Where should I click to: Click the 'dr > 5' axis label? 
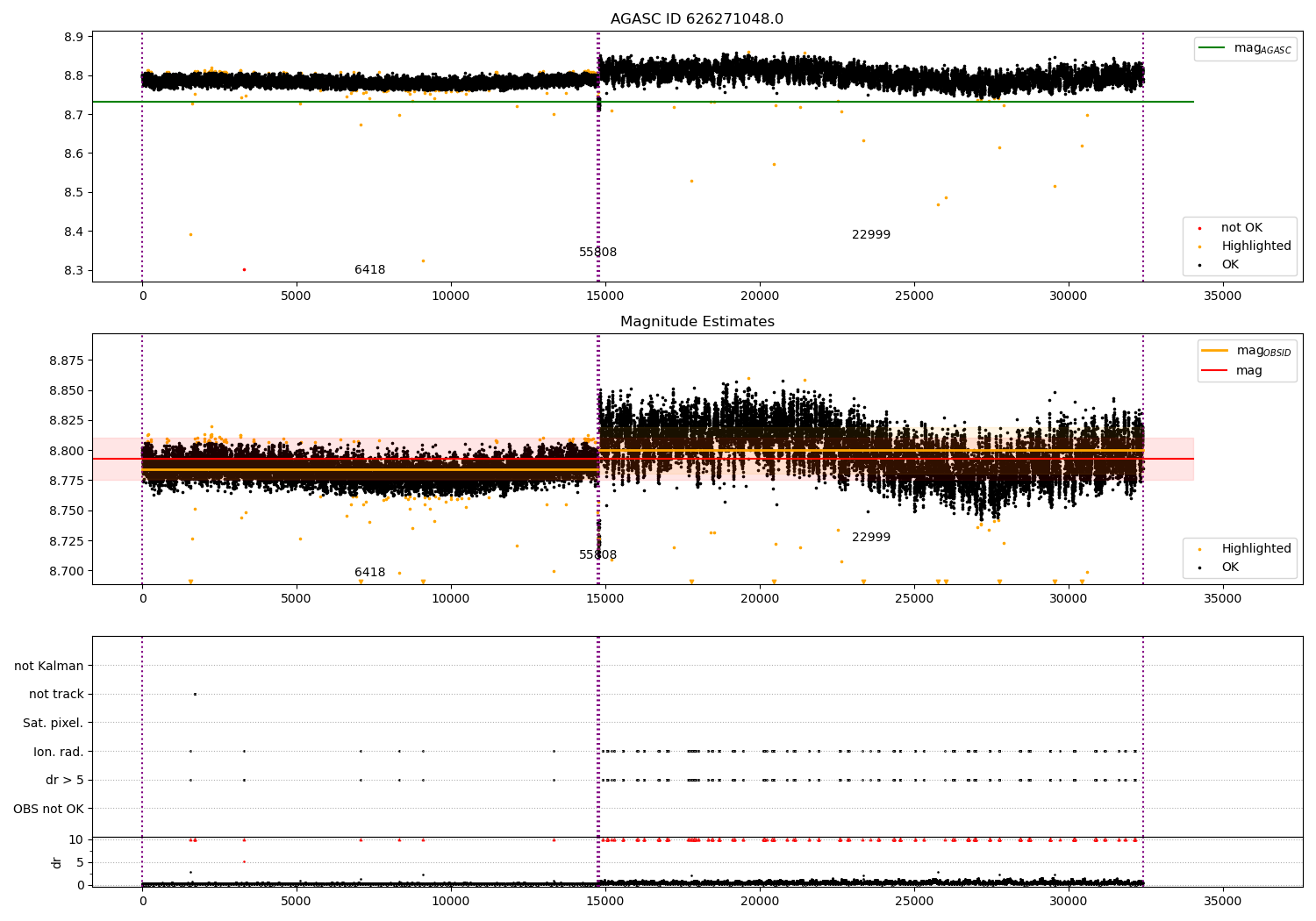pyautogui.click(x=65, y=780)
